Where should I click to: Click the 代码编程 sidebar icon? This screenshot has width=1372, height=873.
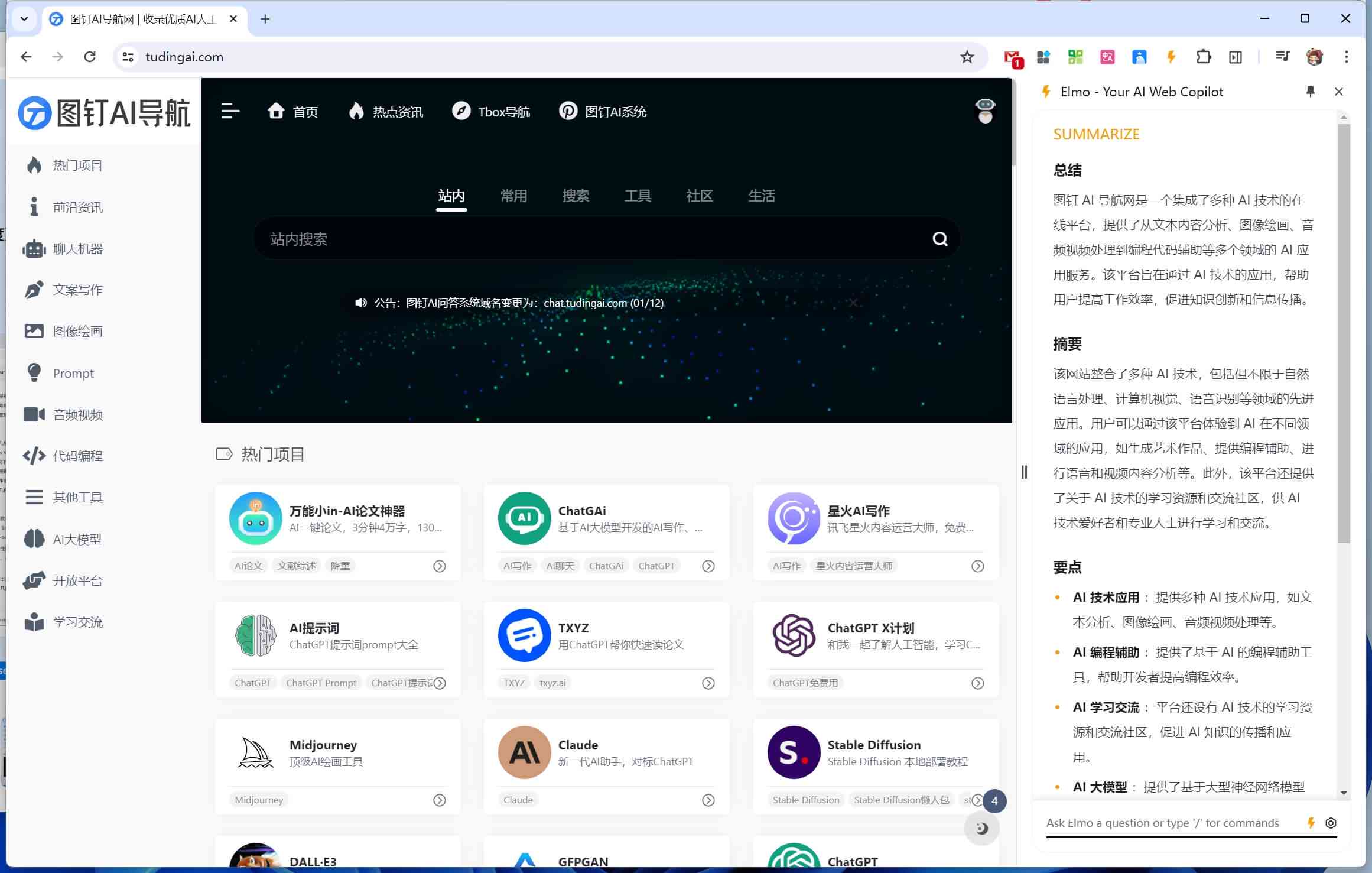[36, 456]
